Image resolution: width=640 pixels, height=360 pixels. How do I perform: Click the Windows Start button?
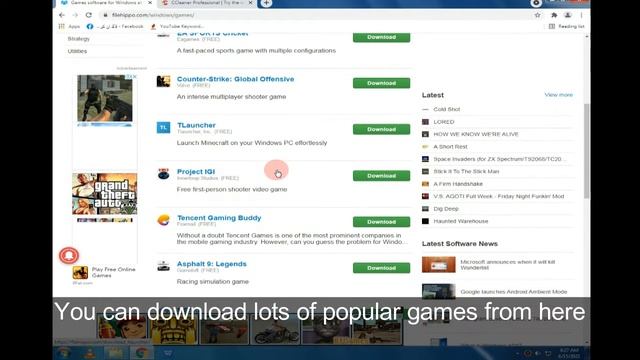(64, 353)
